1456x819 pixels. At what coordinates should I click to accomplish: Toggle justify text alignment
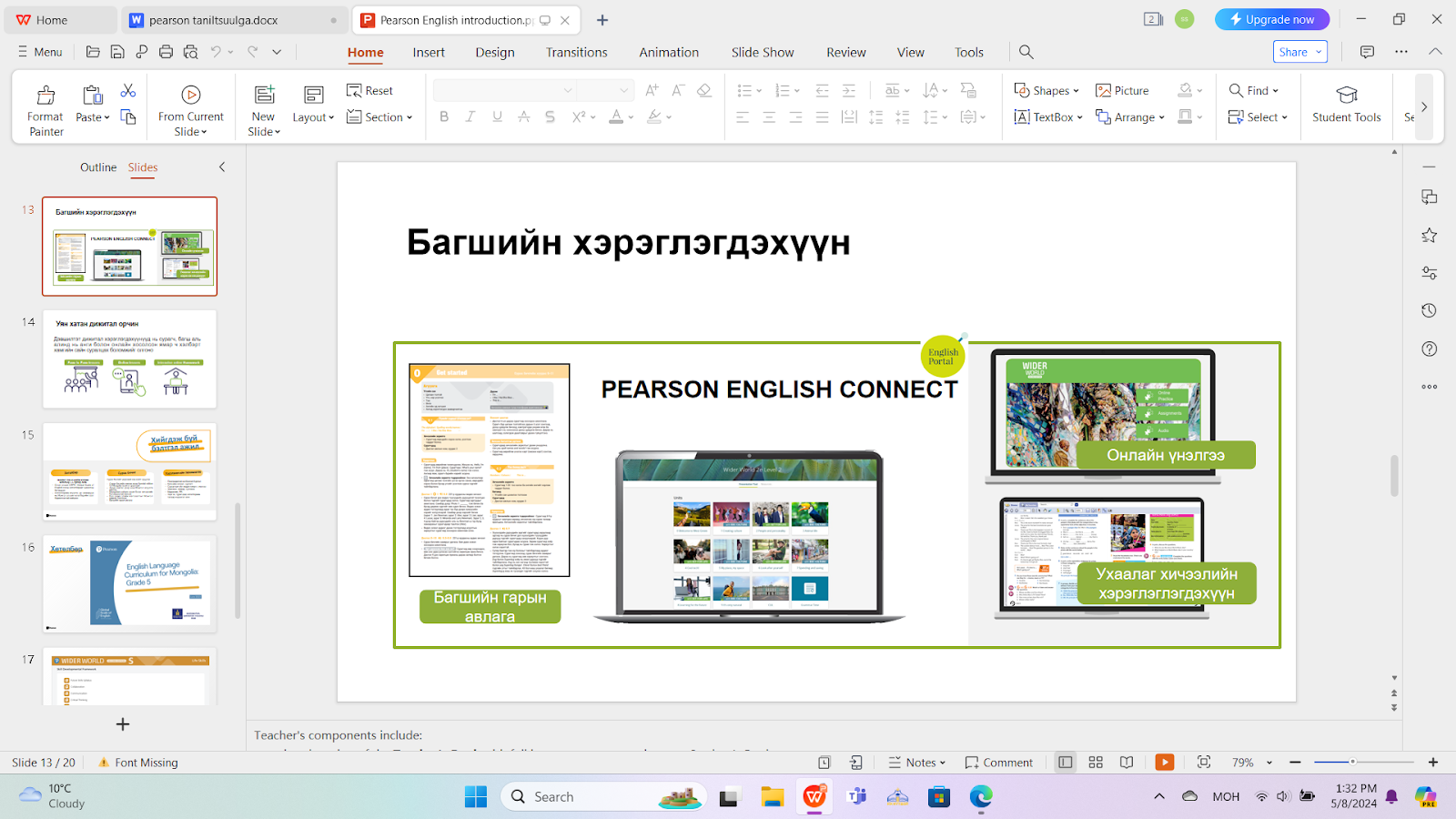click(823, 116)
